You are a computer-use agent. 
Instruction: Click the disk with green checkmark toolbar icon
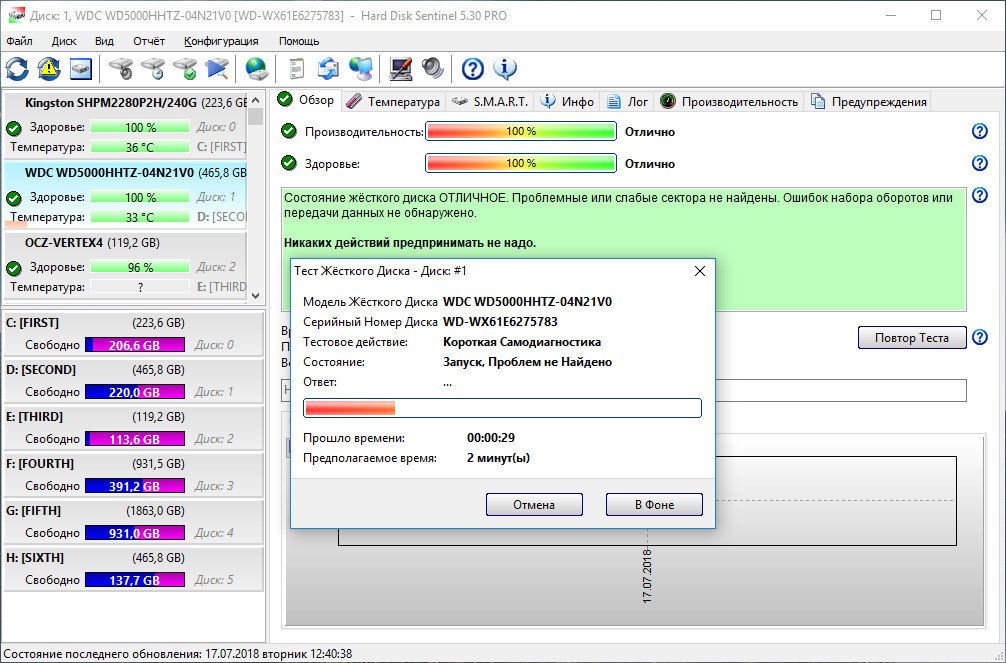(185, 69)
